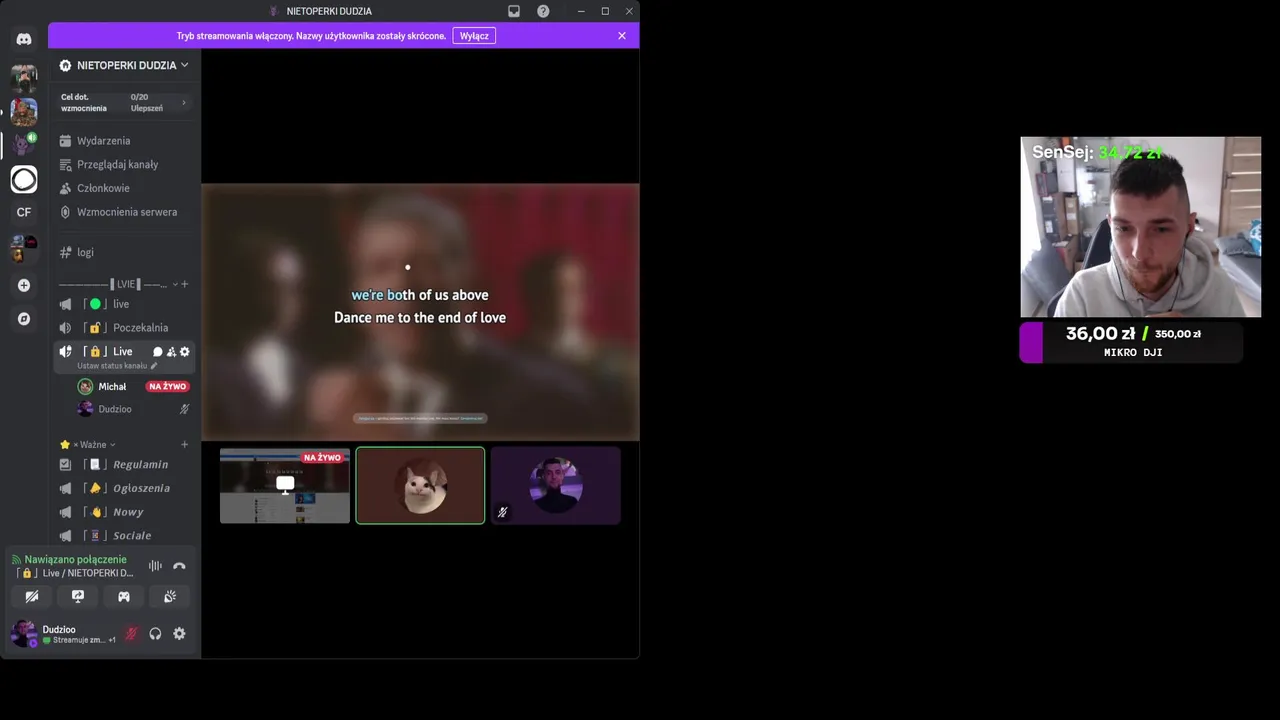Invite people to the Live voice channel
The width and height of the screenshot is (1280, 720).
pos(171,352)
